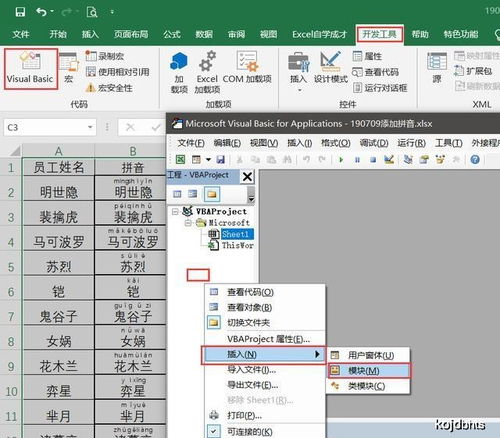Switch to 文件 ribbon tab
The height and width of the screenshot is (438, 500).
coord(21,34)
